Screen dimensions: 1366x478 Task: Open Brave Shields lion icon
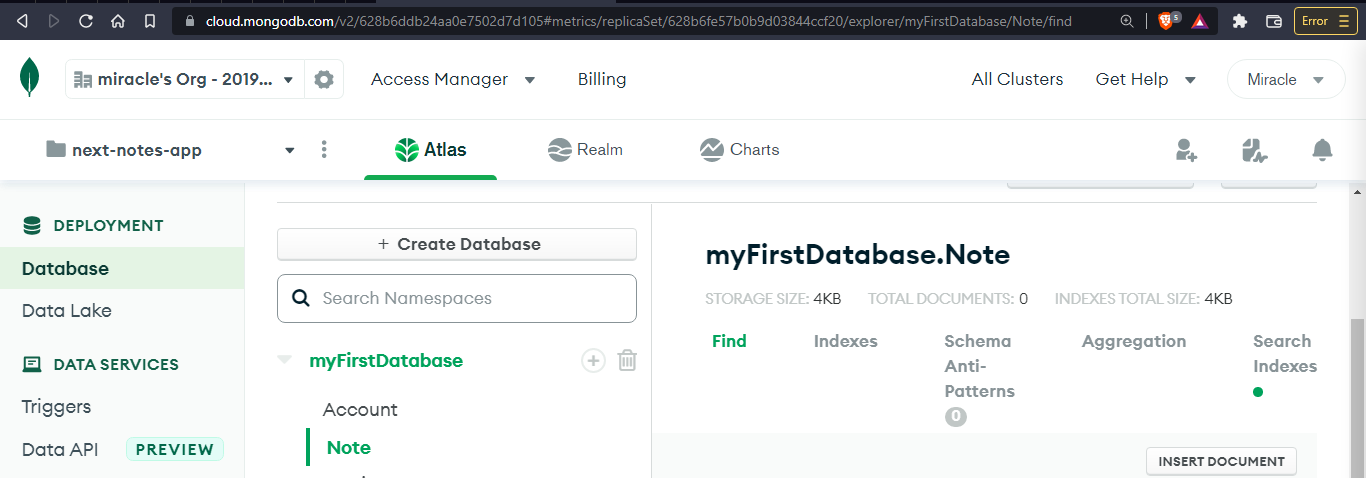click(1168, 20)
